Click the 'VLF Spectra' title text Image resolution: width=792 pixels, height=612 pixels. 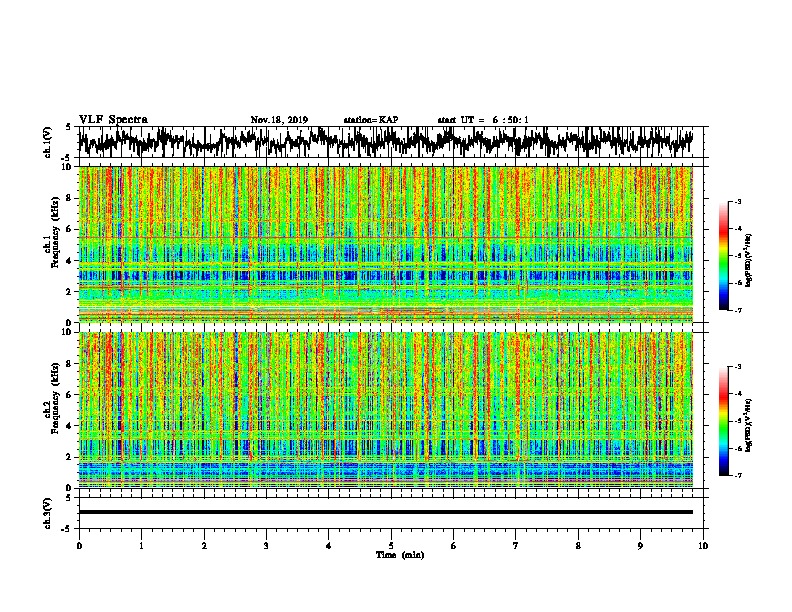[x=113, y=120]
